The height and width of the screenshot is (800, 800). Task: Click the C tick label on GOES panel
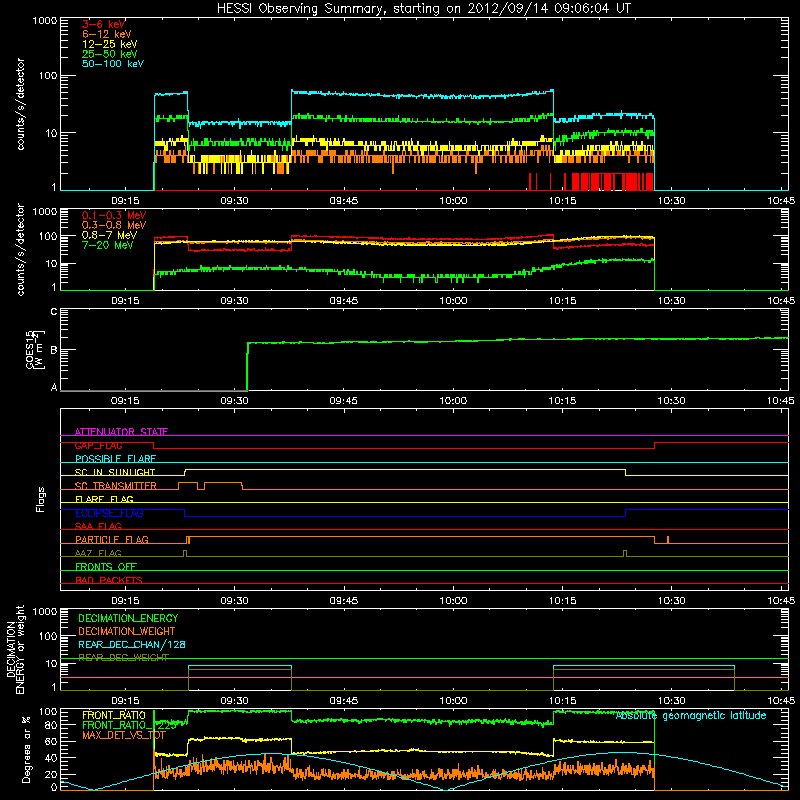(x=54, y=312)
